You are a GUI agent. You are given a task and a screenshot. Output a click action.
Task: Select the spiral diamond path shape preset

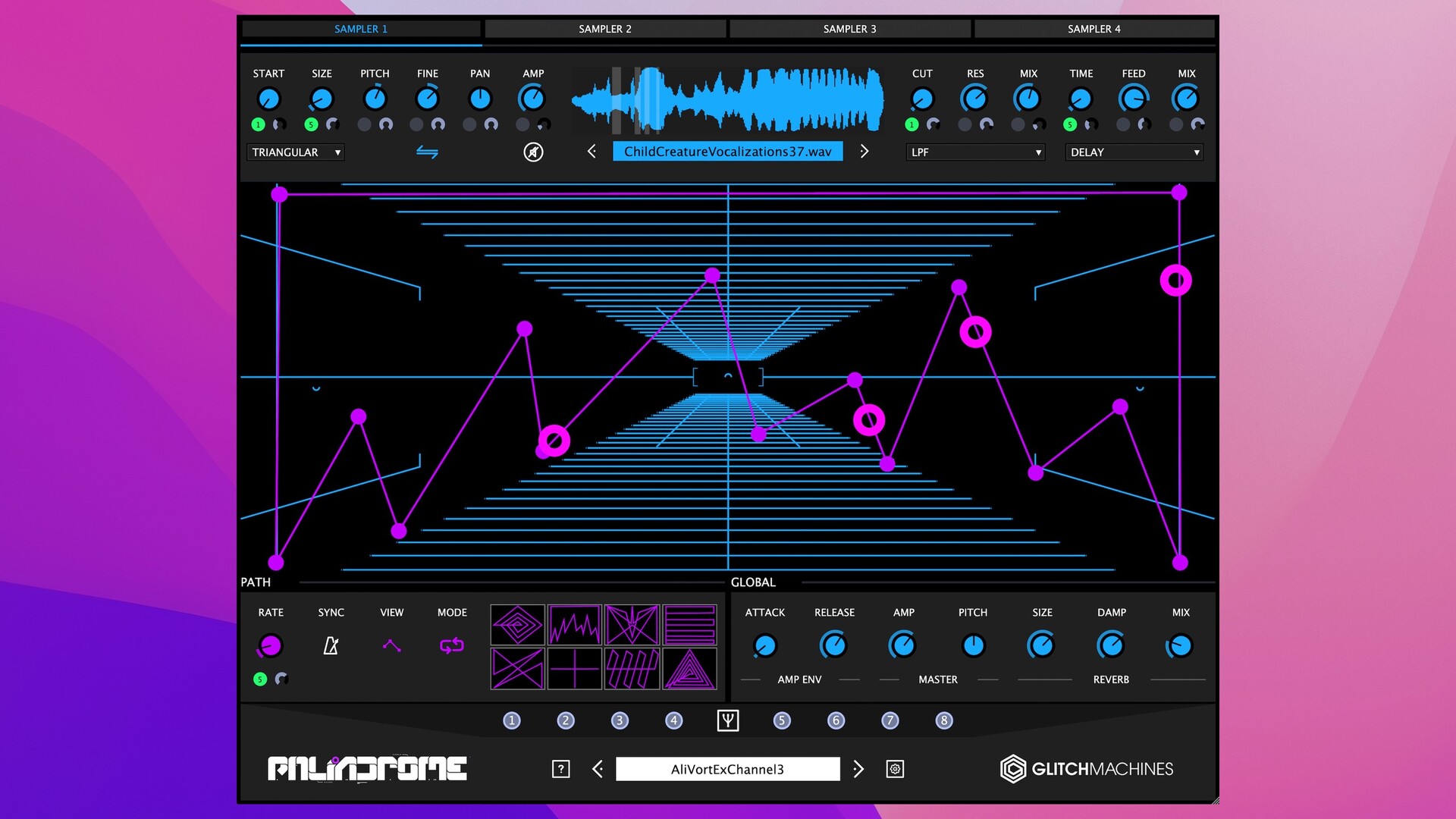[x=517, y=624]
